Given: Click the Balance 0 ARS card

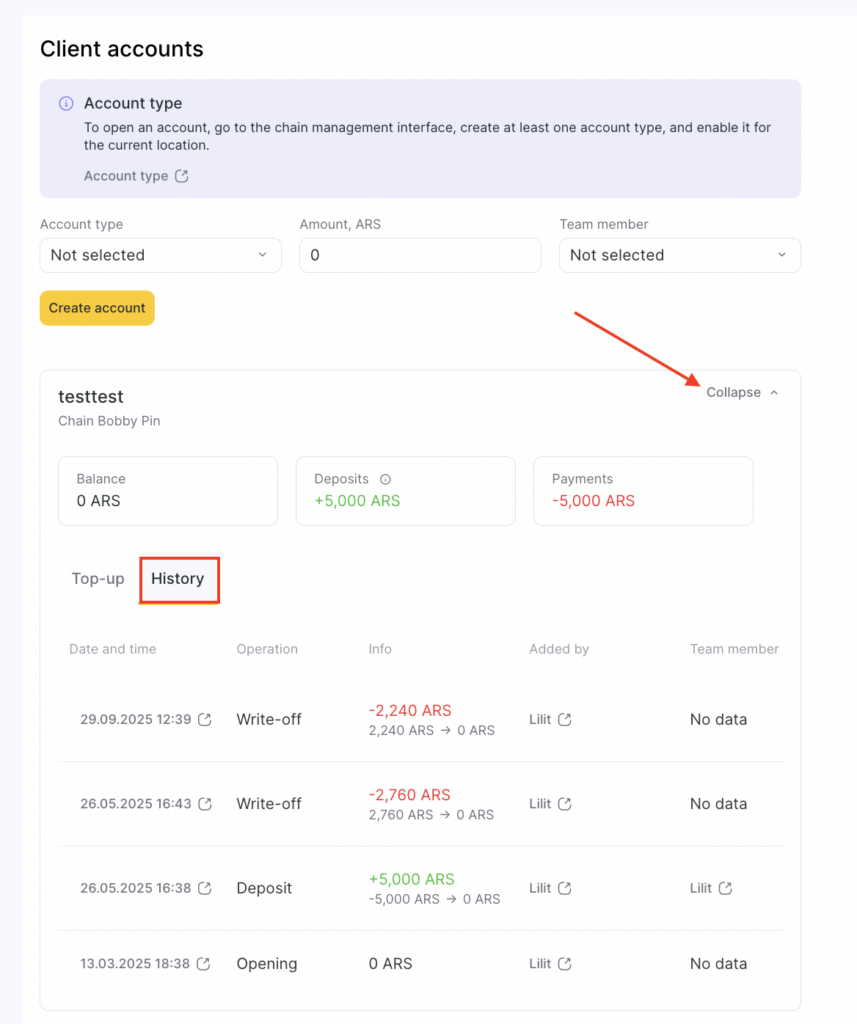Looking at the screenshot, I should [x=168, y=491].
